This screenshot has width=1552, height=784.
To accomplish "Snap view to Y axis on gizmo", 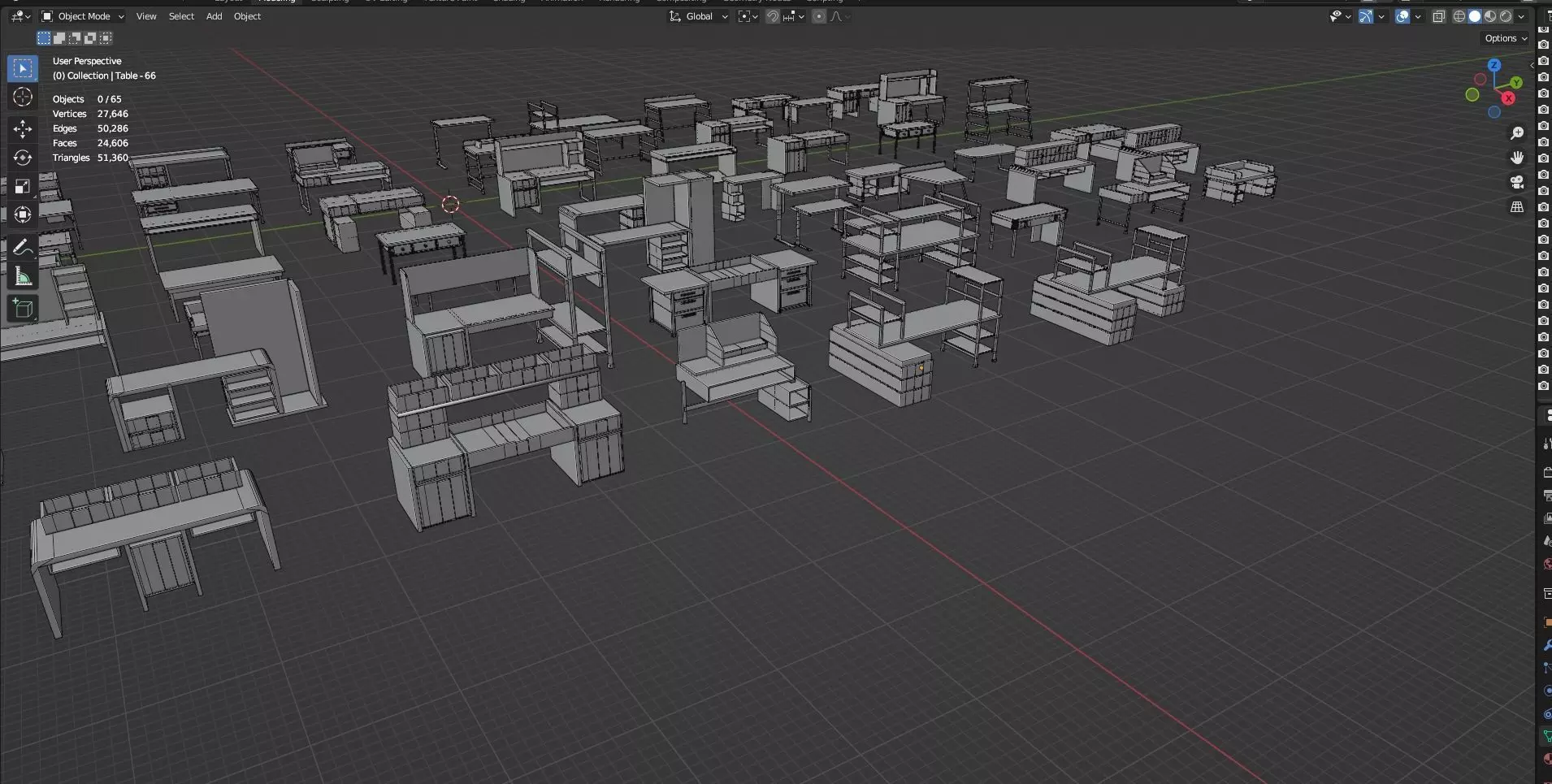I will 1516,83.
